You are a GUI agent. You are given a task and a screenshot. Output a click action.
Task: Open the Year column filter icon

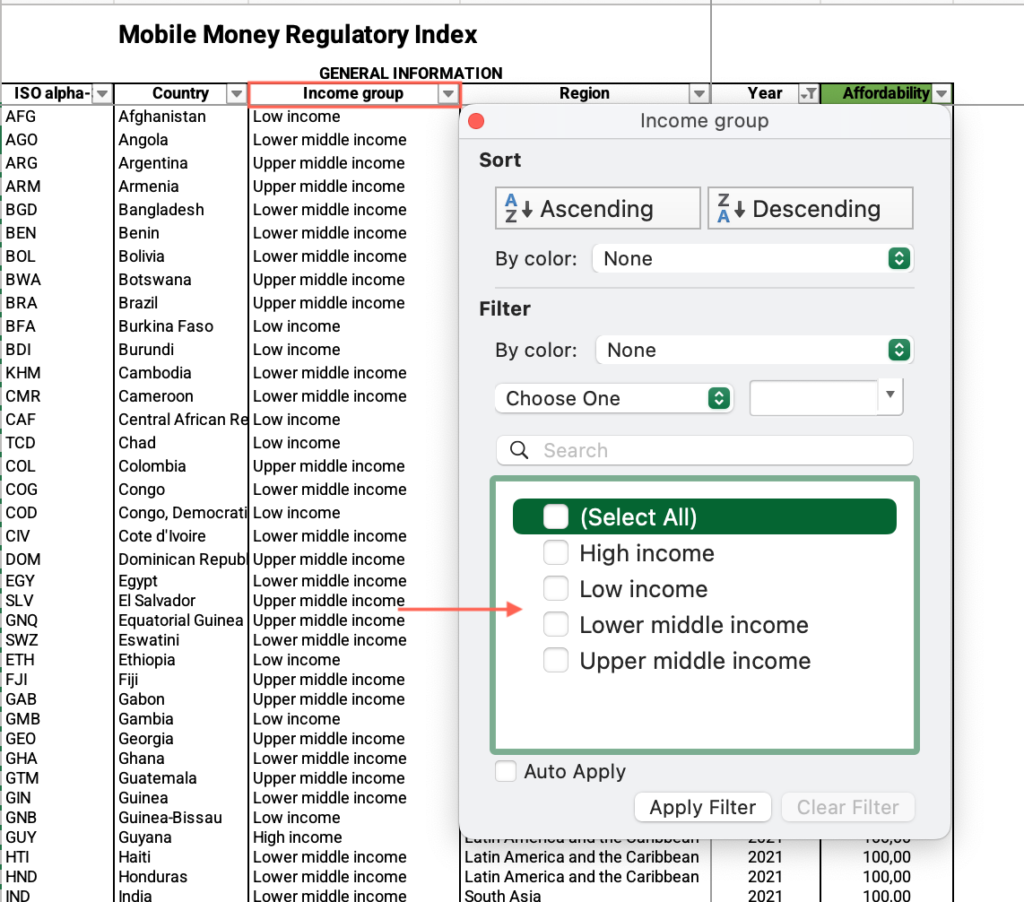(808, 94)
